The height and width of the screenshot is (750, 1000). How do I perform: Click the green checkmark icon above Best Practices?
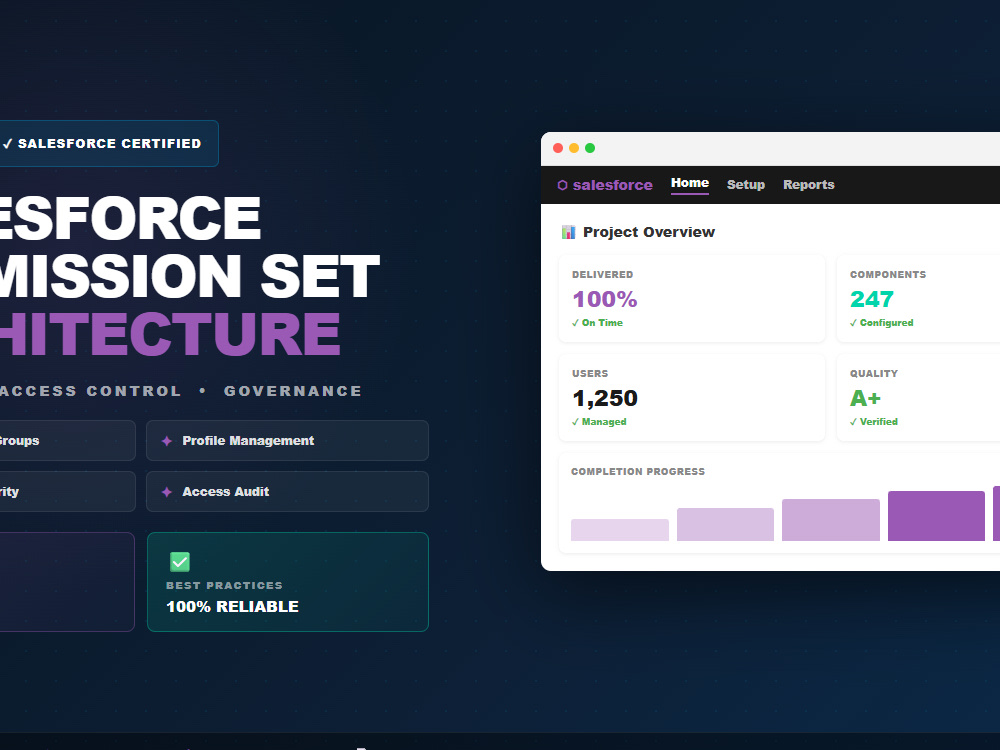(x=180, y=562)
